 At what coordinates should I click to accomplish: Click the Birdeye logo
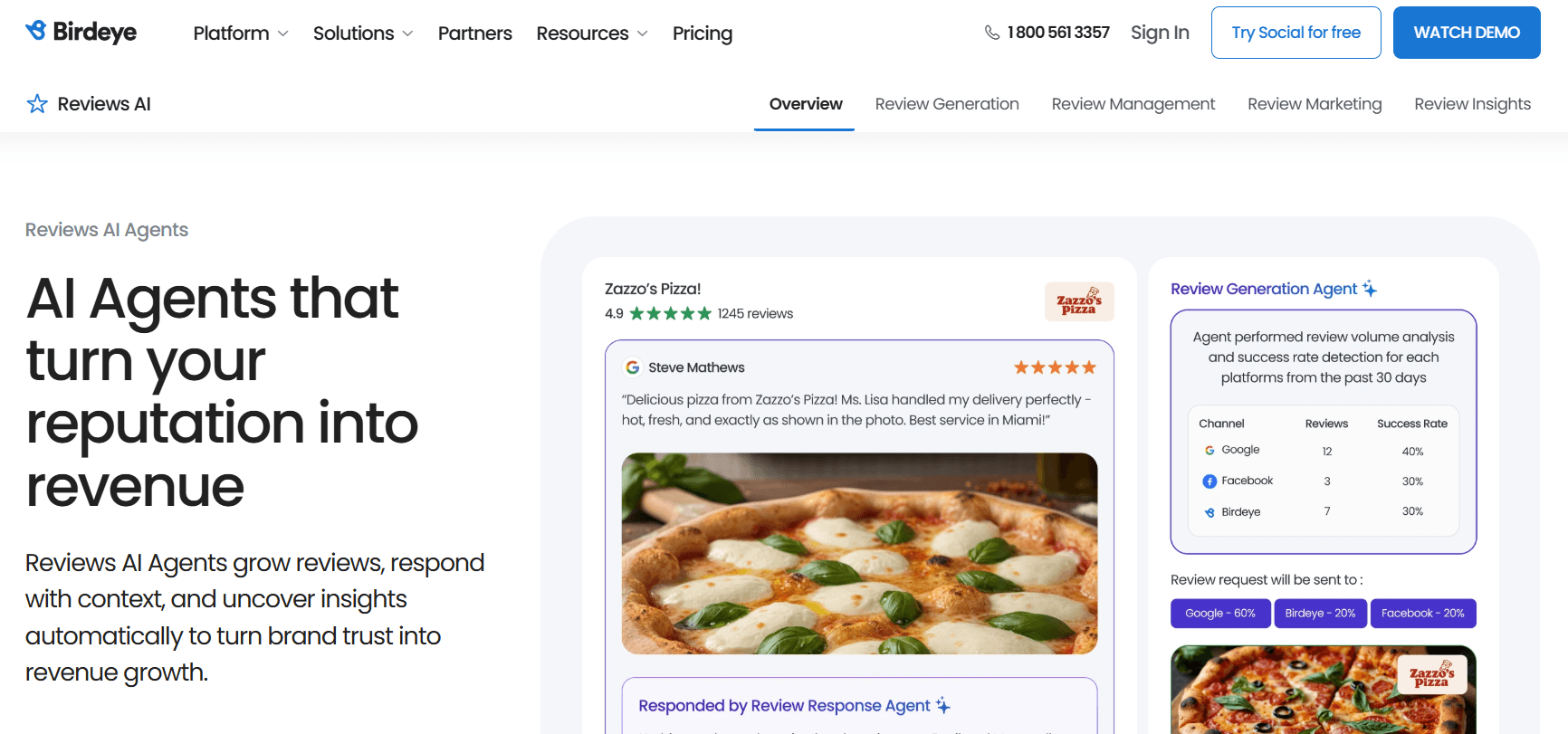click(81, 32)
